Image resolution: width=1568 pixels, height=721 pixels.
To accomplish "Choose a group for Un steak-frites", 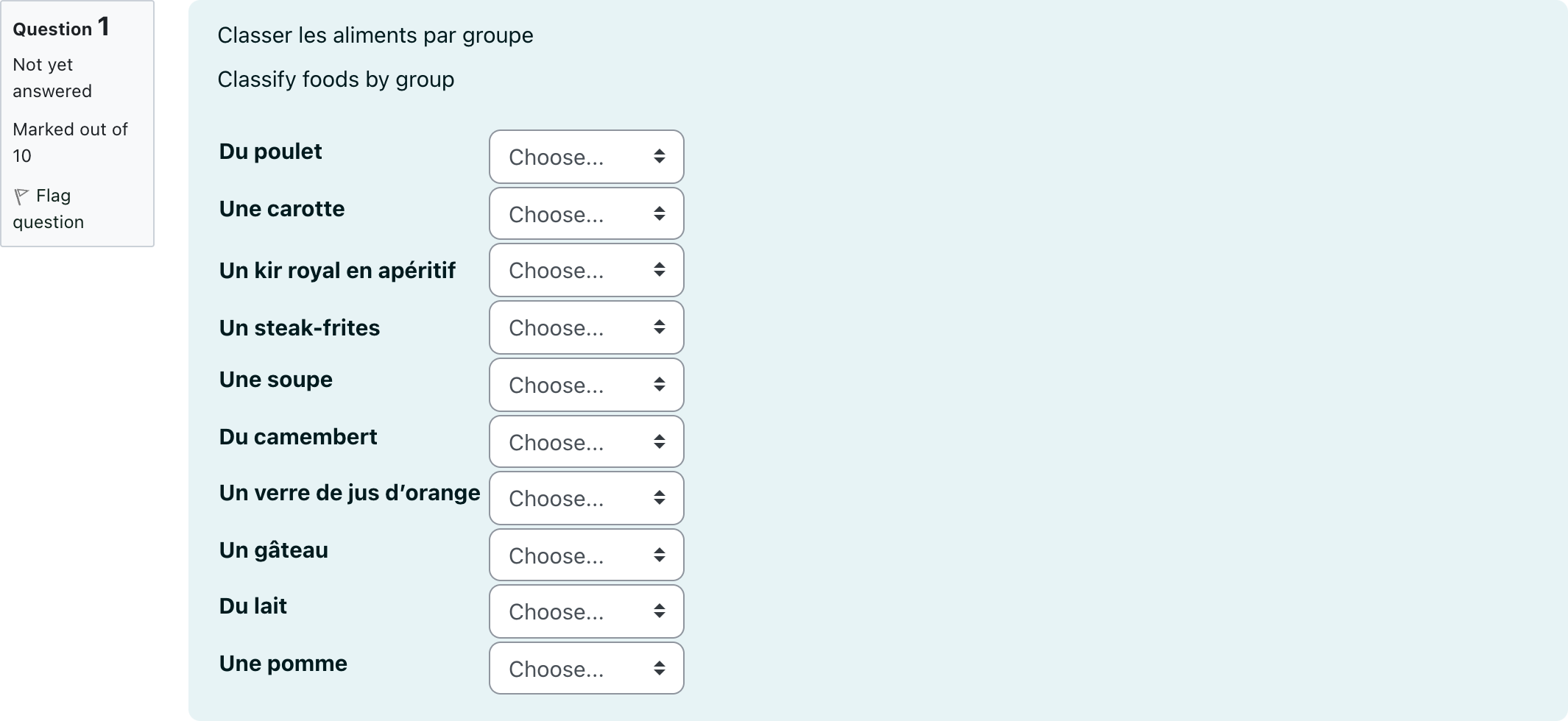I will pyautogui.click(x=587, y=327).
